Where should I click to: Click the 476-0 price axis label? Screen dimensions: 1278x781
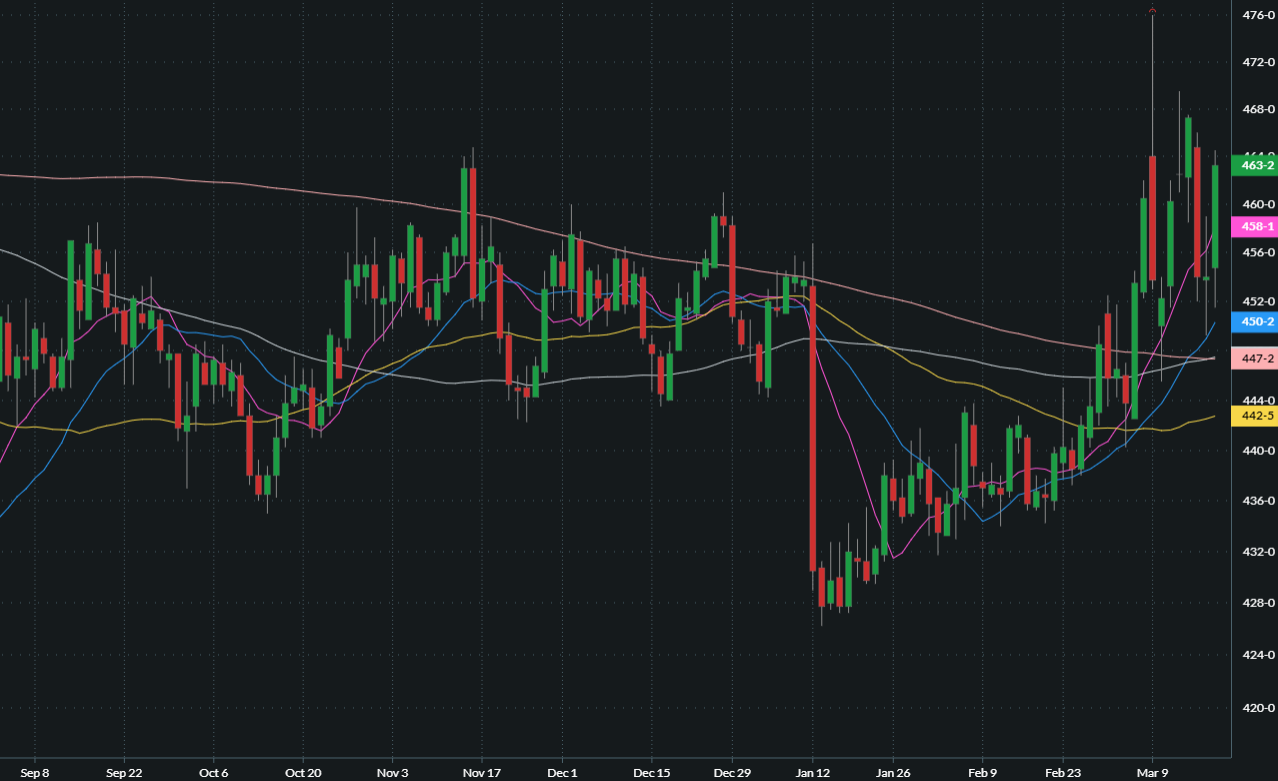pyautogui.click(x=1256, y=16)
